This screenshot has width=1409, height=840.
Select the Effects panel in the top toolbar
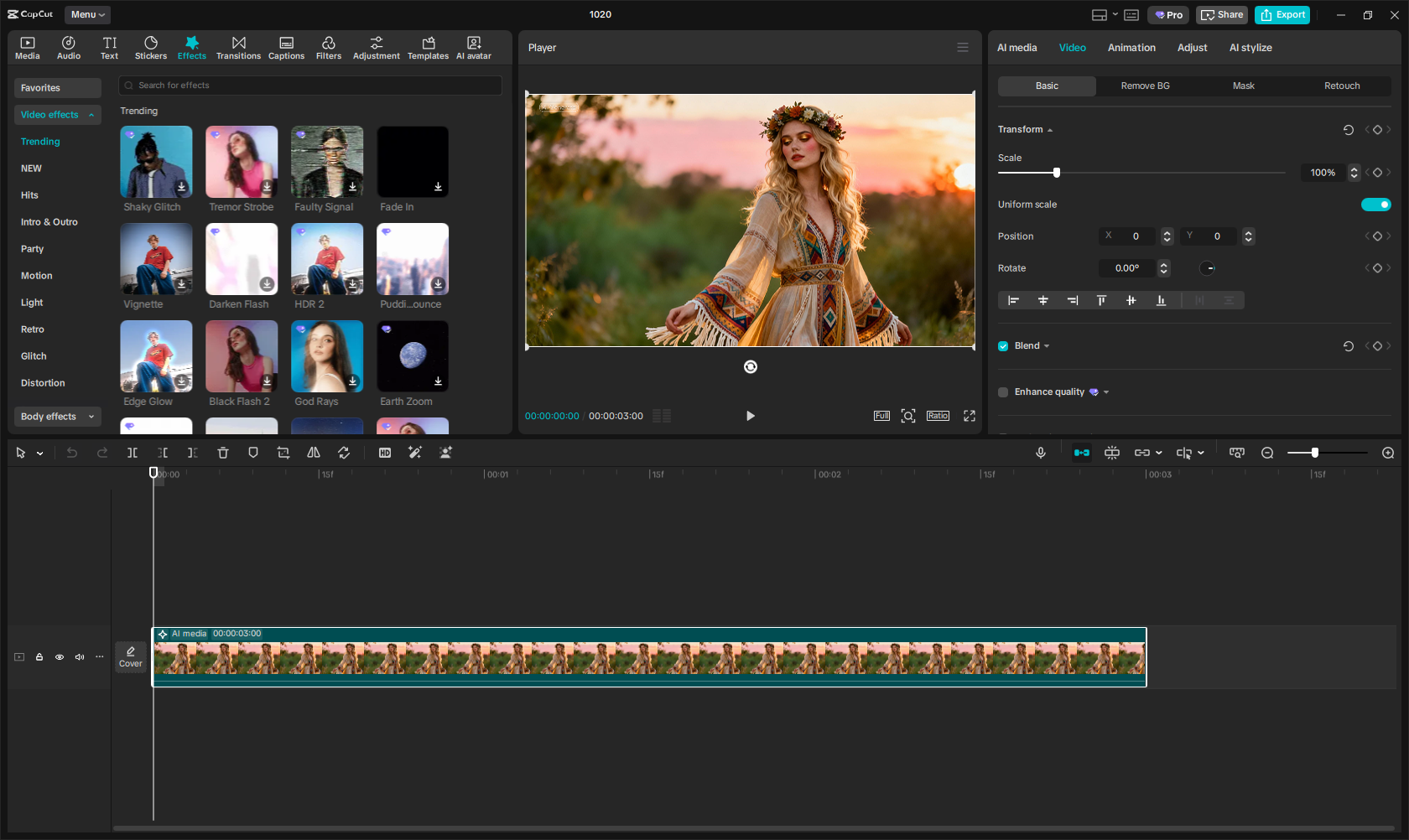pos(191,46)
